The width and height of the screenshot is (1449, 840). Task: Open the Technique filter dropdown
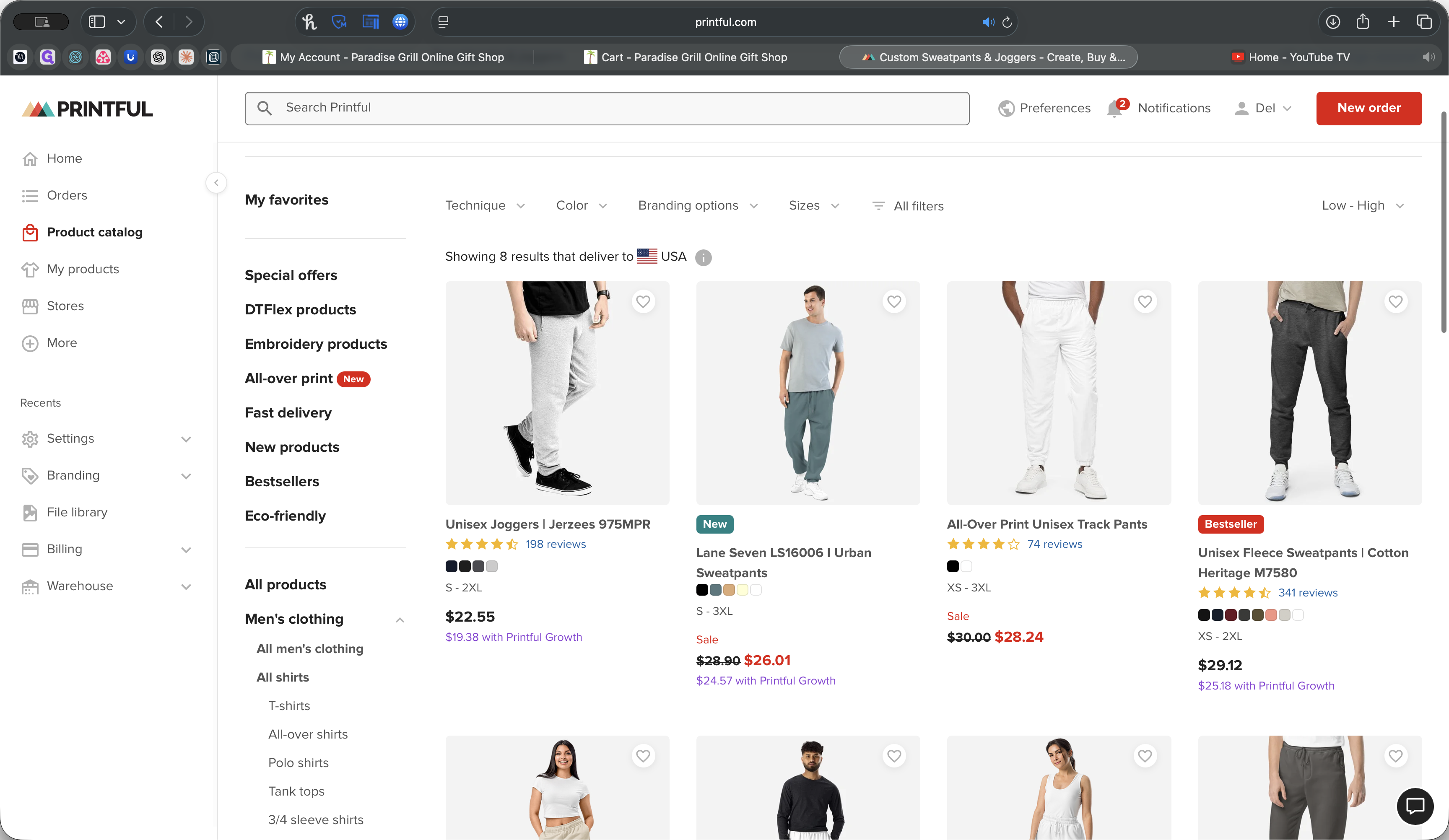[485, 206]
